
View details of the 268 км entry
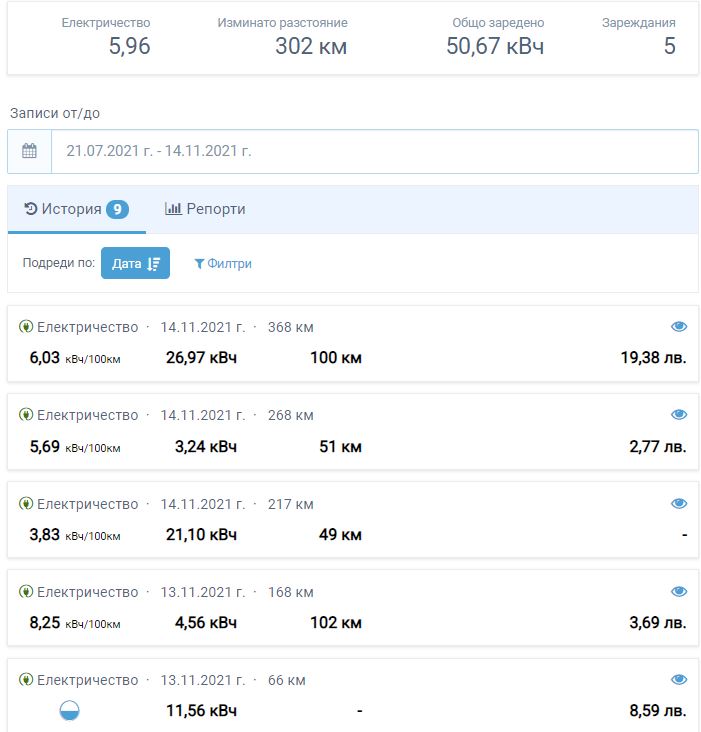(679, 415)
